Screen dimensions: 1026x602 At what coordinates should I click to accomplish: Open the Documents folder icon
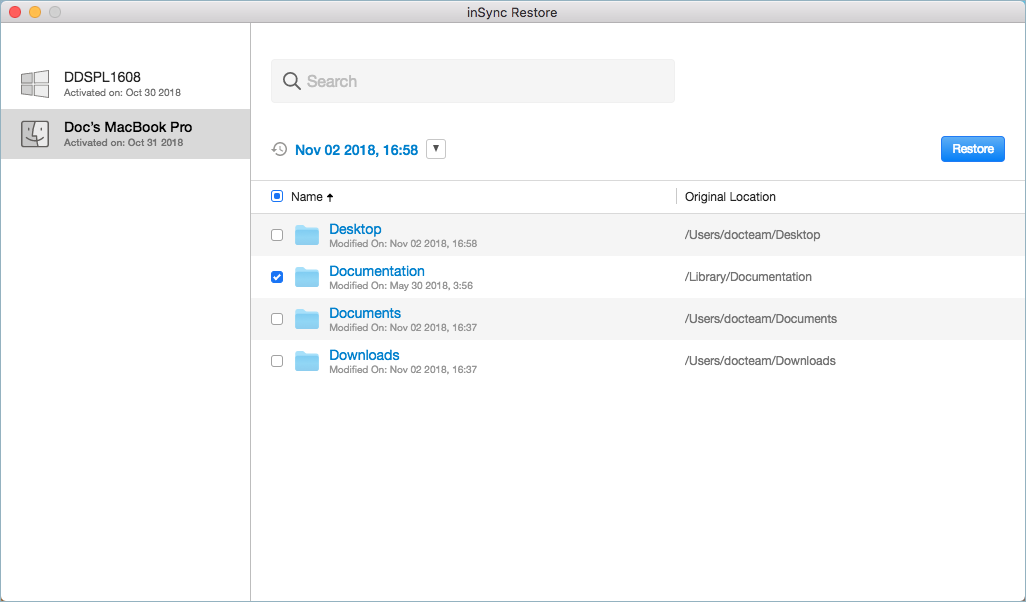coord(307,319)
